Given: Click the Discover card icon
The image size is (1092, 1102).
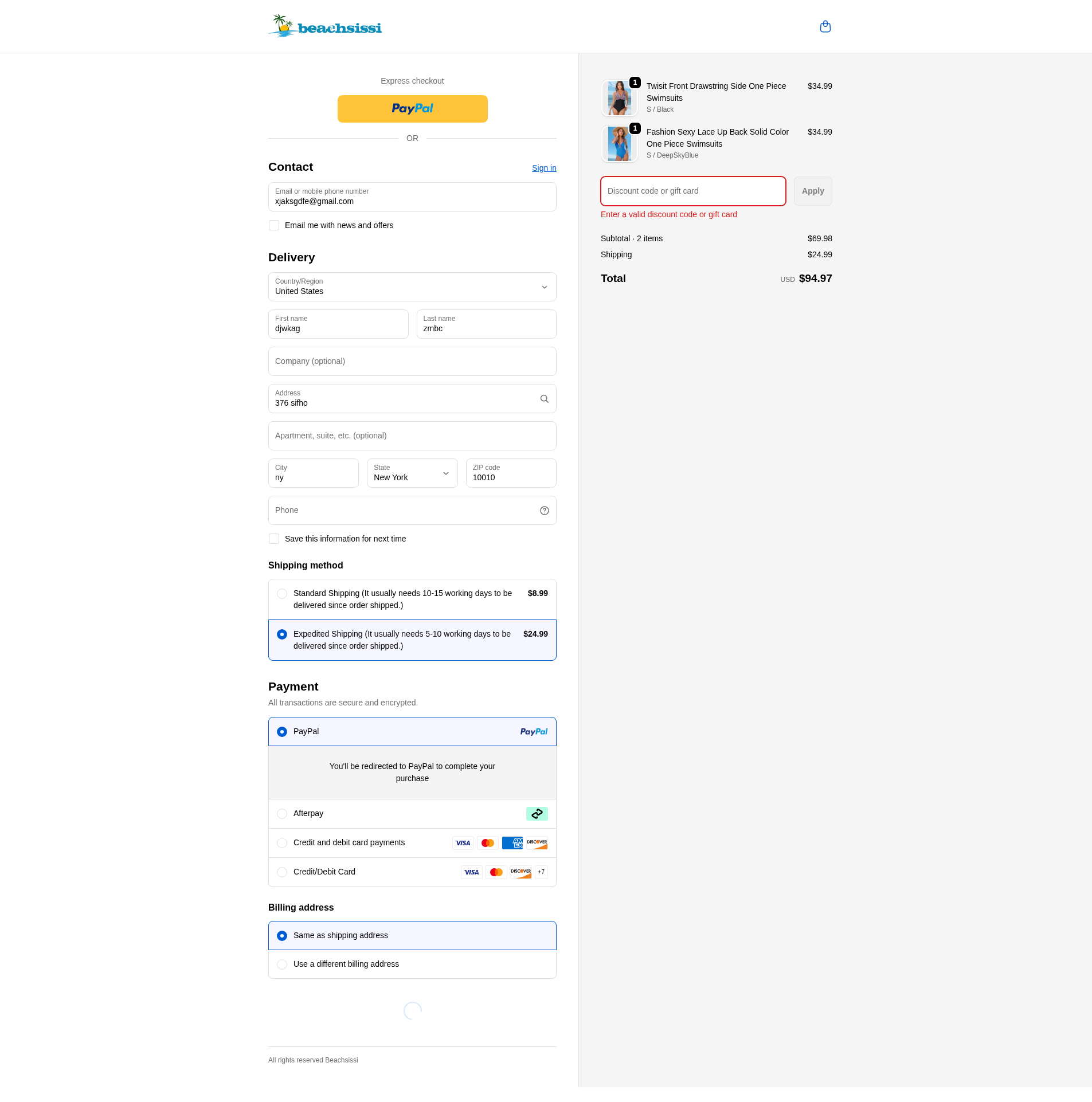Looking at the screenshot, I should click(537, 842).
